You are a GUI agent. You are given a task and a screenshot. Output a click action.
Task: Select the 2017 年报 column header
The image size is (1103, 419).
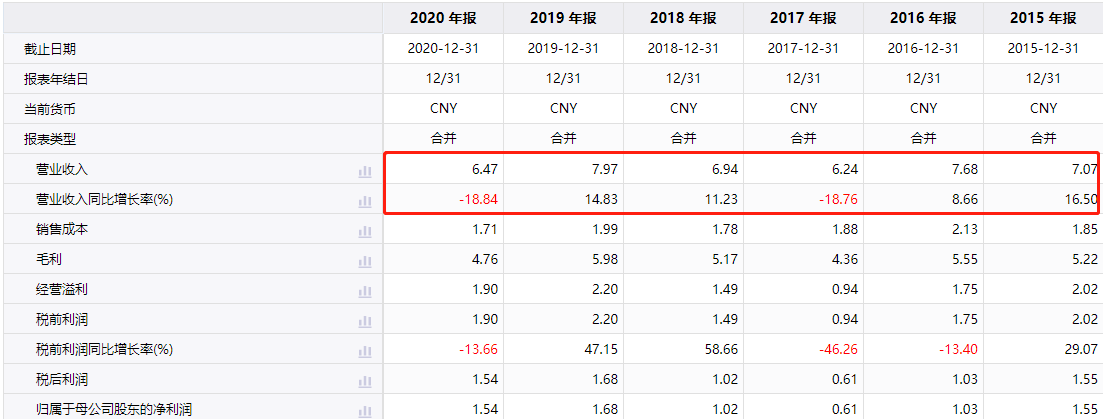click(803, 18)
